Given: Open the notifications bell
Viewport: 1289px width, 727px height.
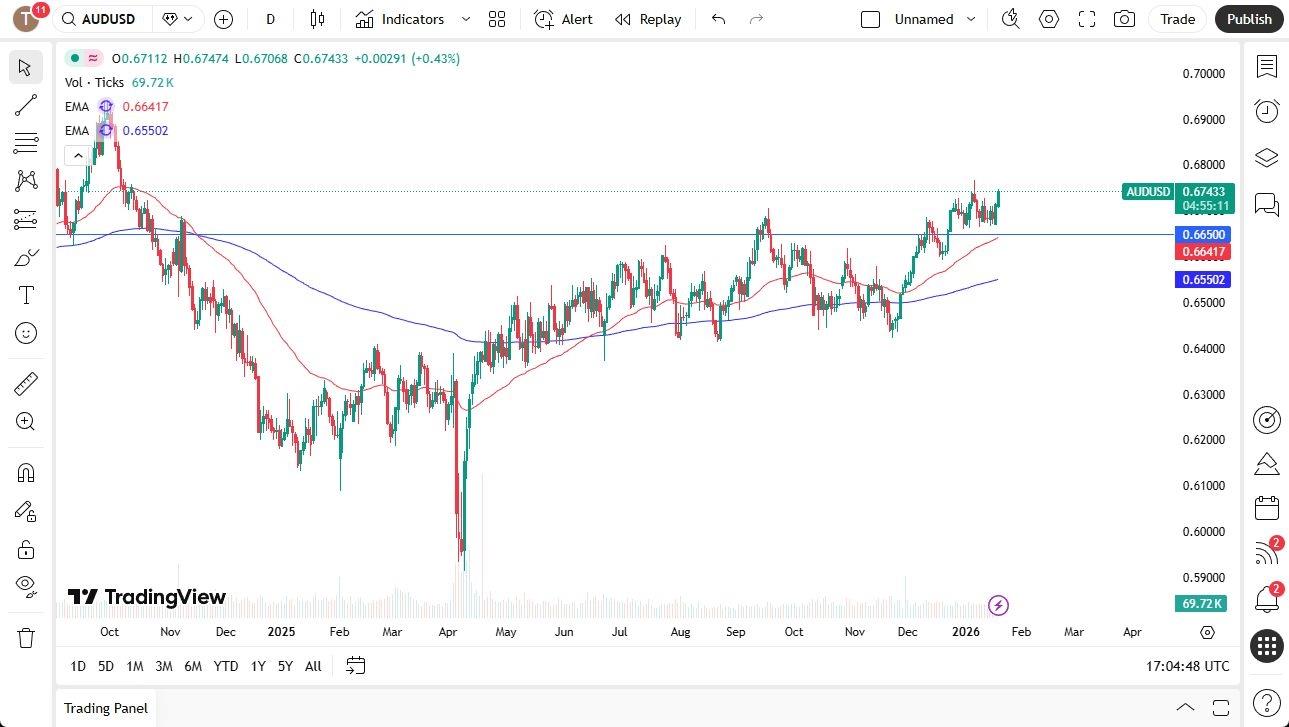Looking at the screenshot, I should (1266, 598).
